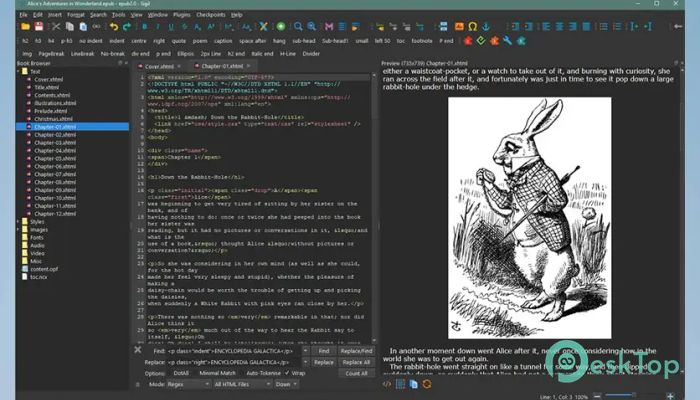This screenshot has width=700, height=400.
Task: Launch the green EpubCheck plugin icon
Action: [481, 41]
